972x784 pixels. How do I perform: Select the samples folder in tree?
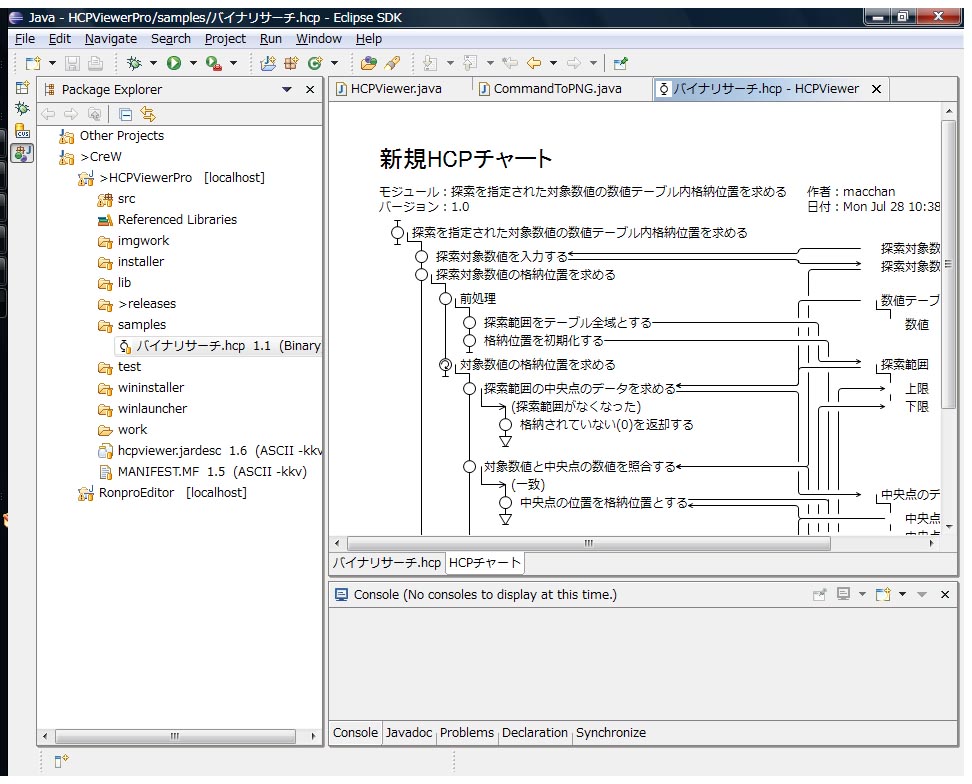click(141, 325)
